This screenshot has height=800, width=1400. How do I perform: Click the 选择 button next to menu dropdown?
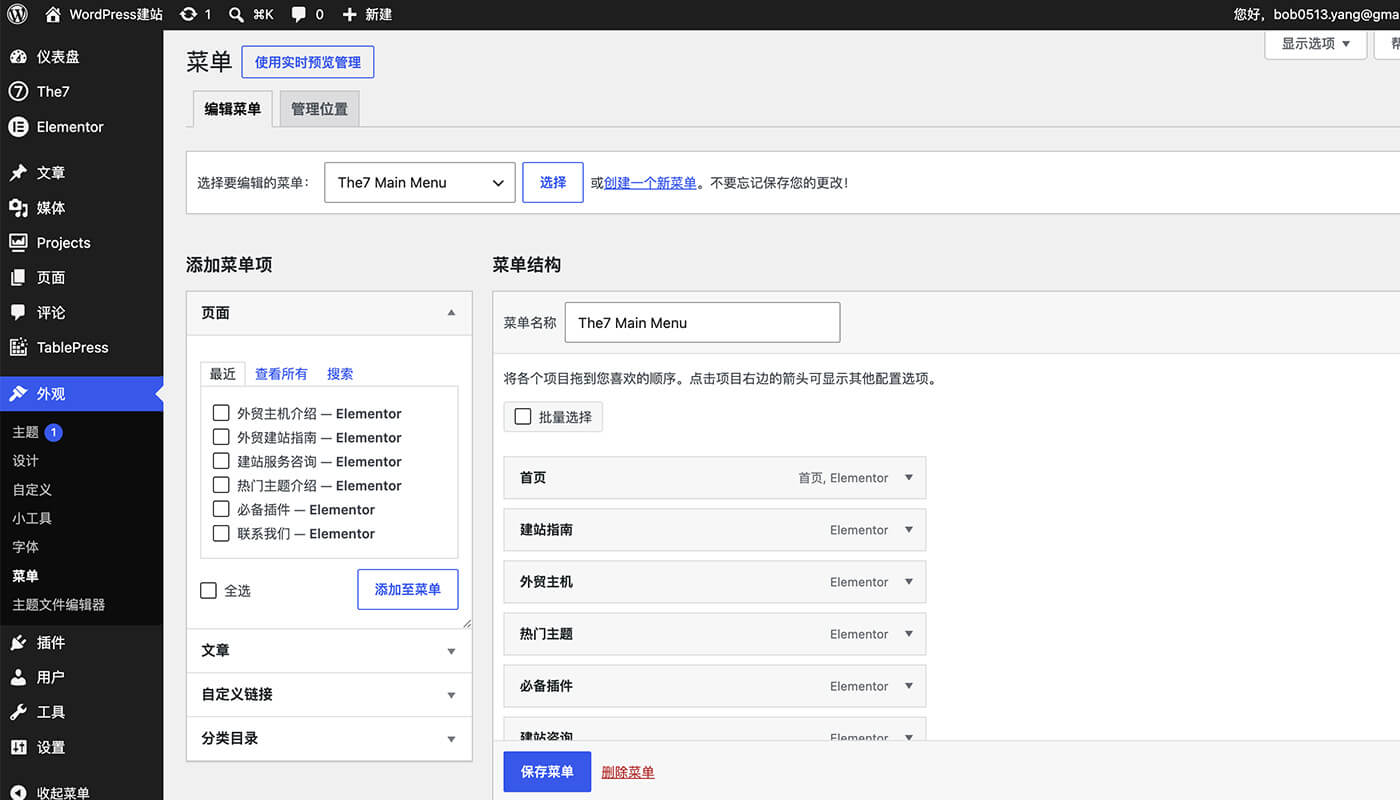pos(553,182)
